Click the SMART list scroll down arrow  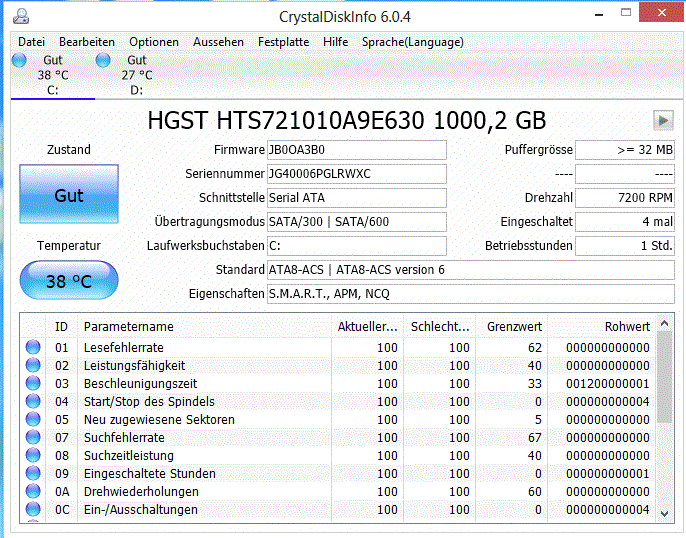pos(665,514)
